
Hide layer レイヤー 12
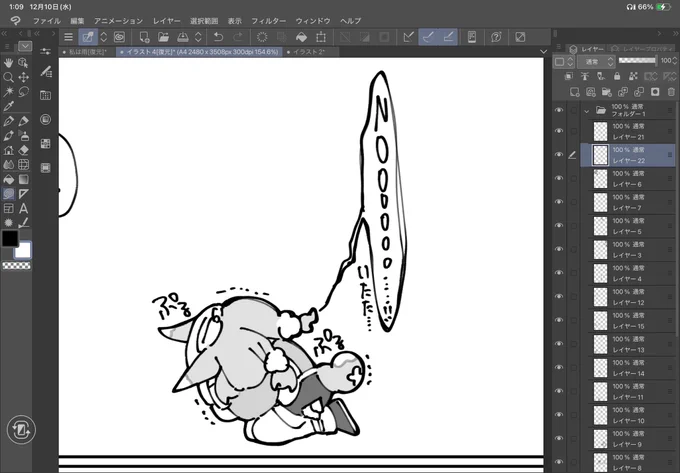point(559,297)
